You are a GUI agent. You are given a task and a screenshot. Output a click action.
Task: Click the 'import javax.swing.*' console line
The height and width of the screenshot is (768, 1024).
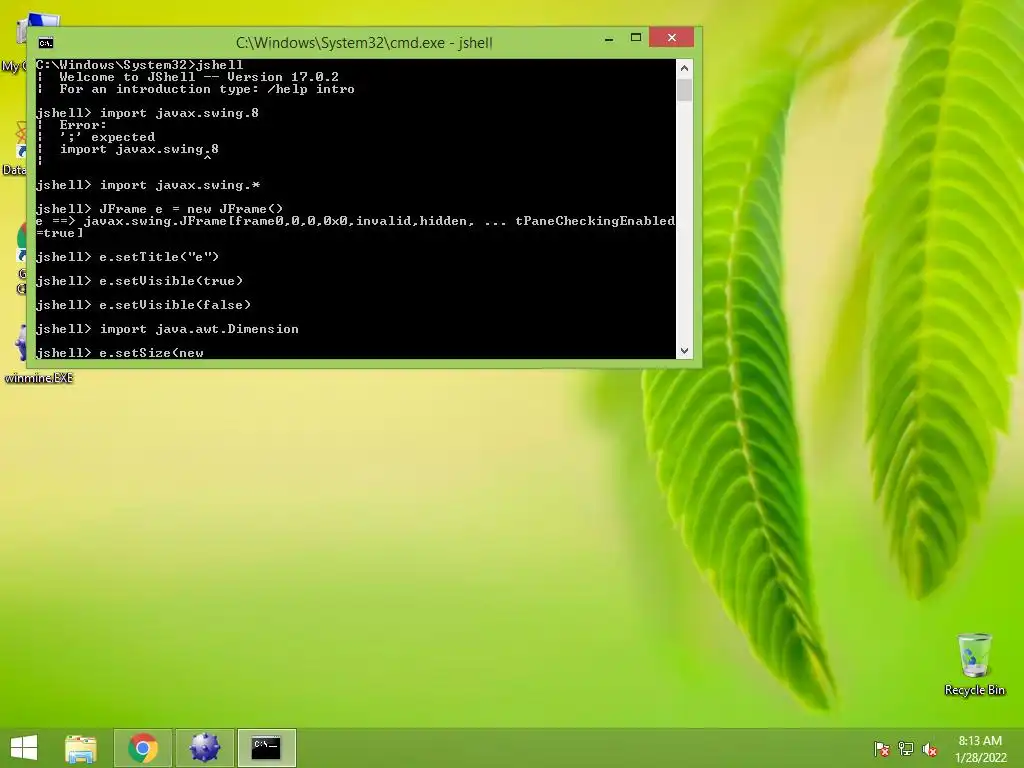(148, 185)
